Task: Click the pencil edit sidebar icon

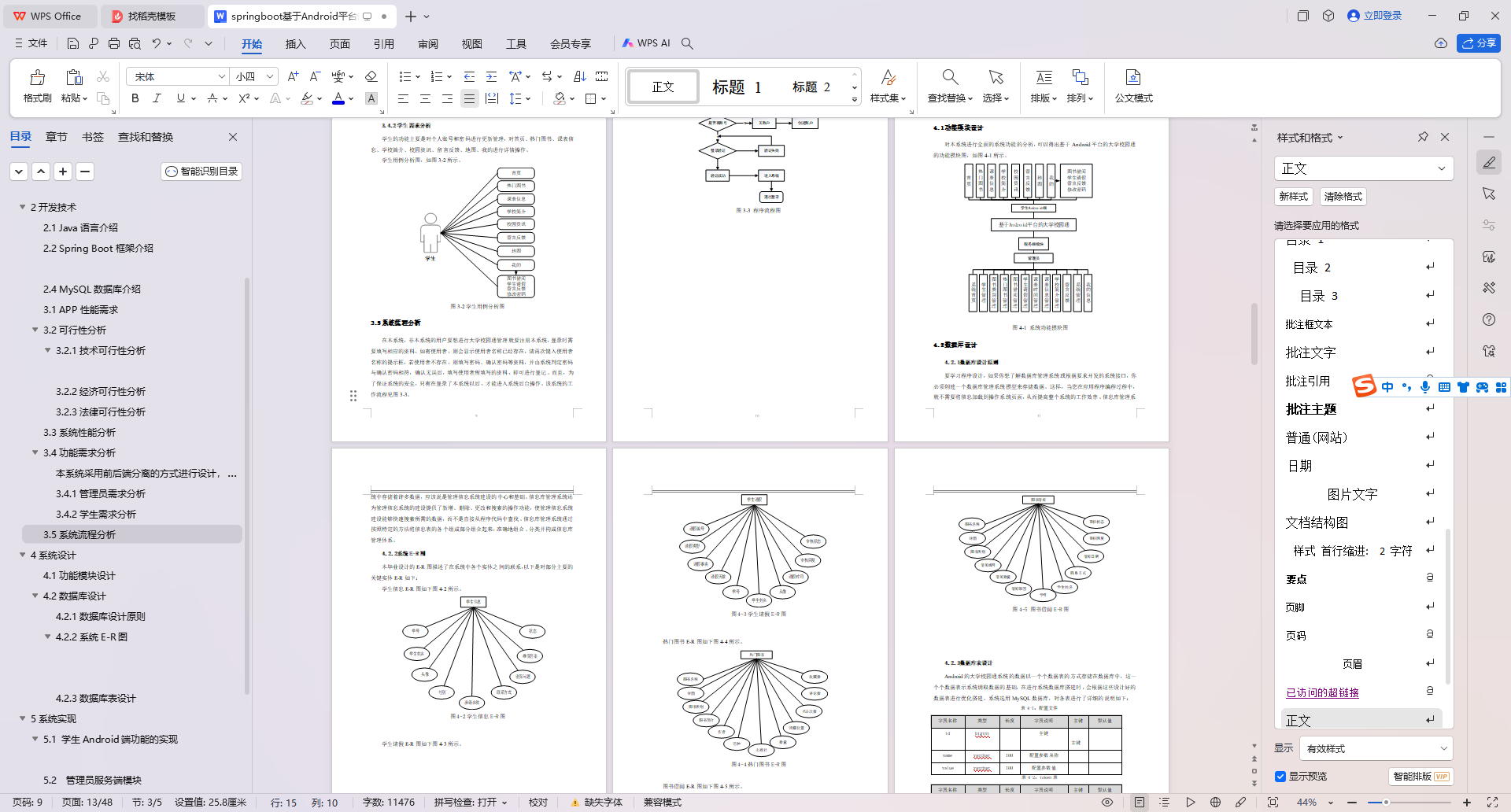Action: (x=1489, y=163)
